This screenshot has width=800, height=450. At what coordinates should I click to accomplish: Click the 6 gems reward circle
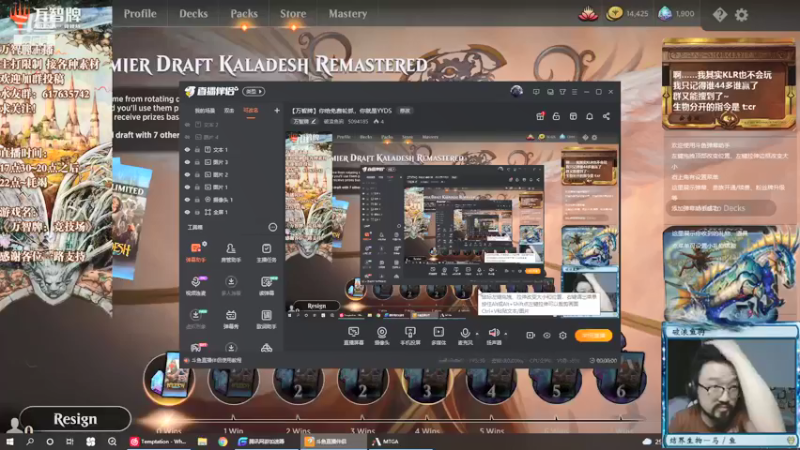(620, 382)
